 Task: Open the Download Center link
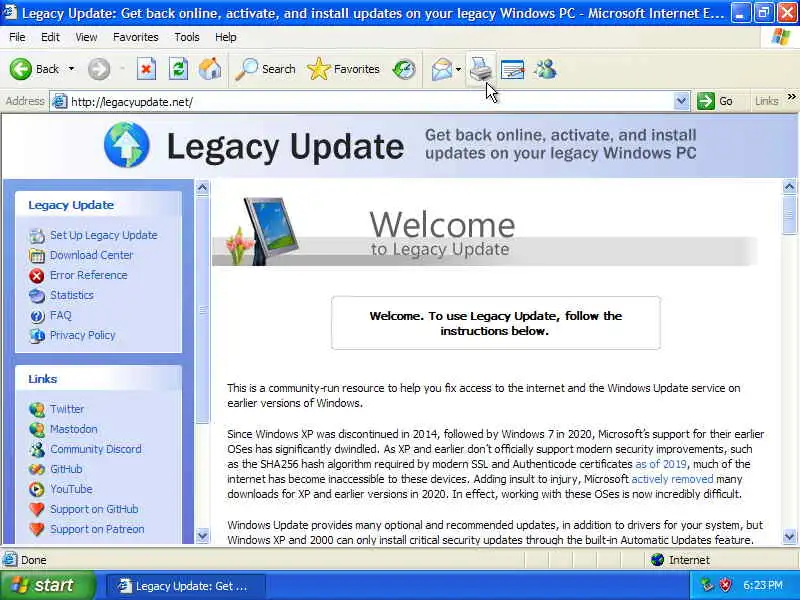click(91, 255)
